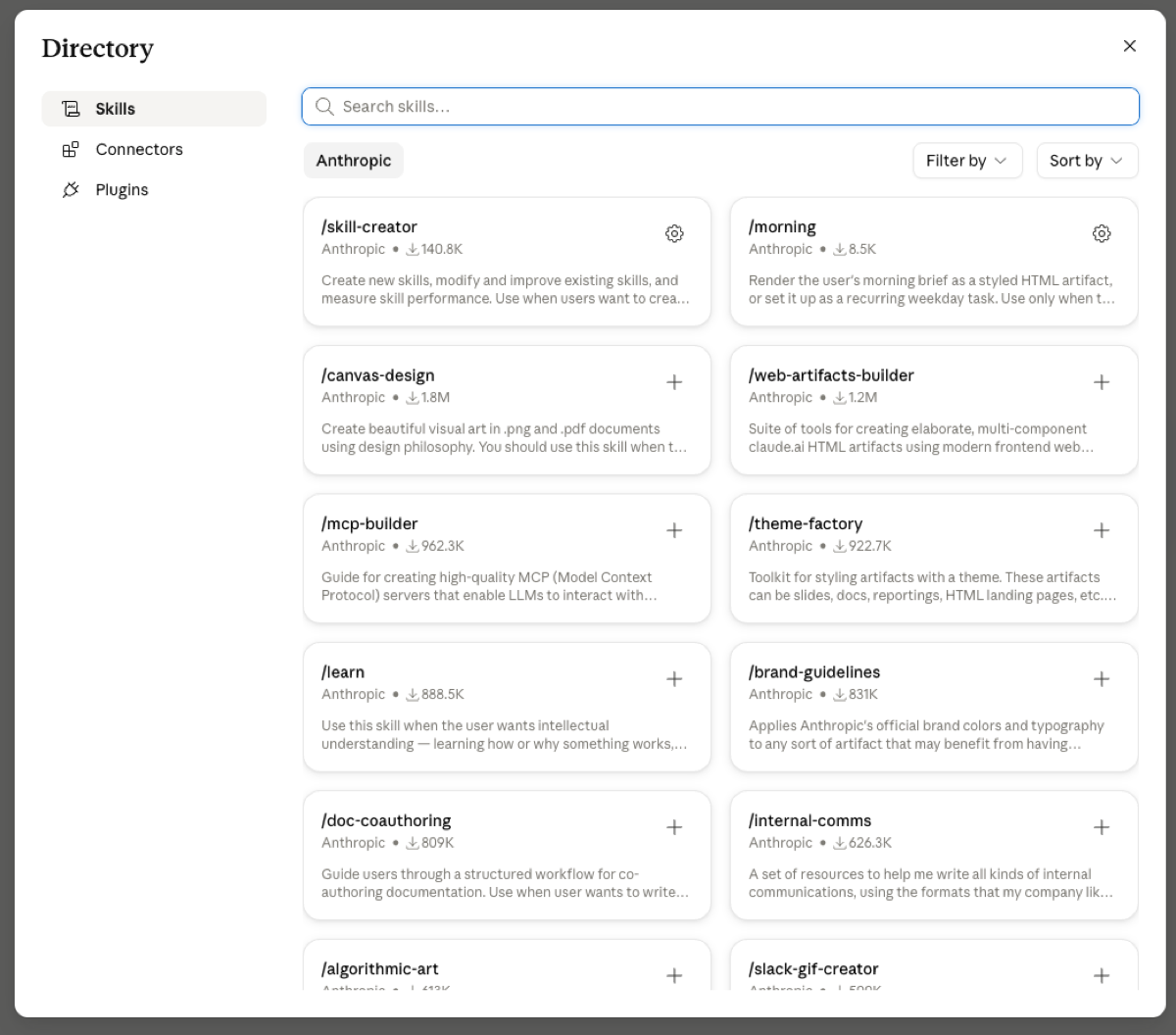Add the /canvas-design skill with plus icon

point(674,382)
